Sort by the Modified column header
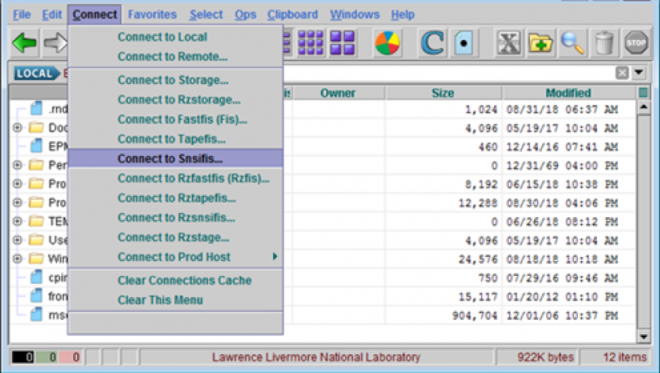Screen dimensions: 660x373 tap(568, 93)
